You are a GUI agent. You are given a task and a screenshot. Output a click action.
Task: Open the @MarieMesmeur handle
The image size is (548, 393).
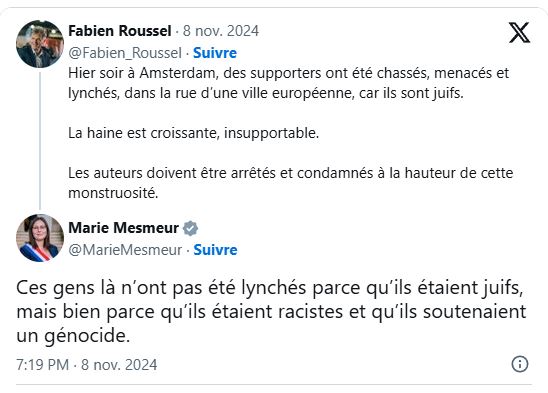125,250
